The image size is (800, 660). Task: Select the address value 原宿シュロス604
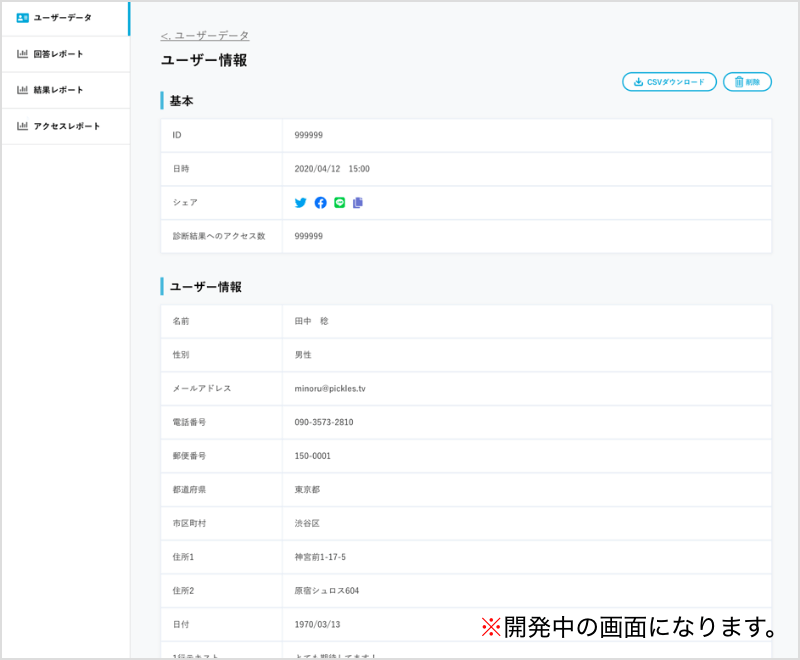(x=327, y=591)
